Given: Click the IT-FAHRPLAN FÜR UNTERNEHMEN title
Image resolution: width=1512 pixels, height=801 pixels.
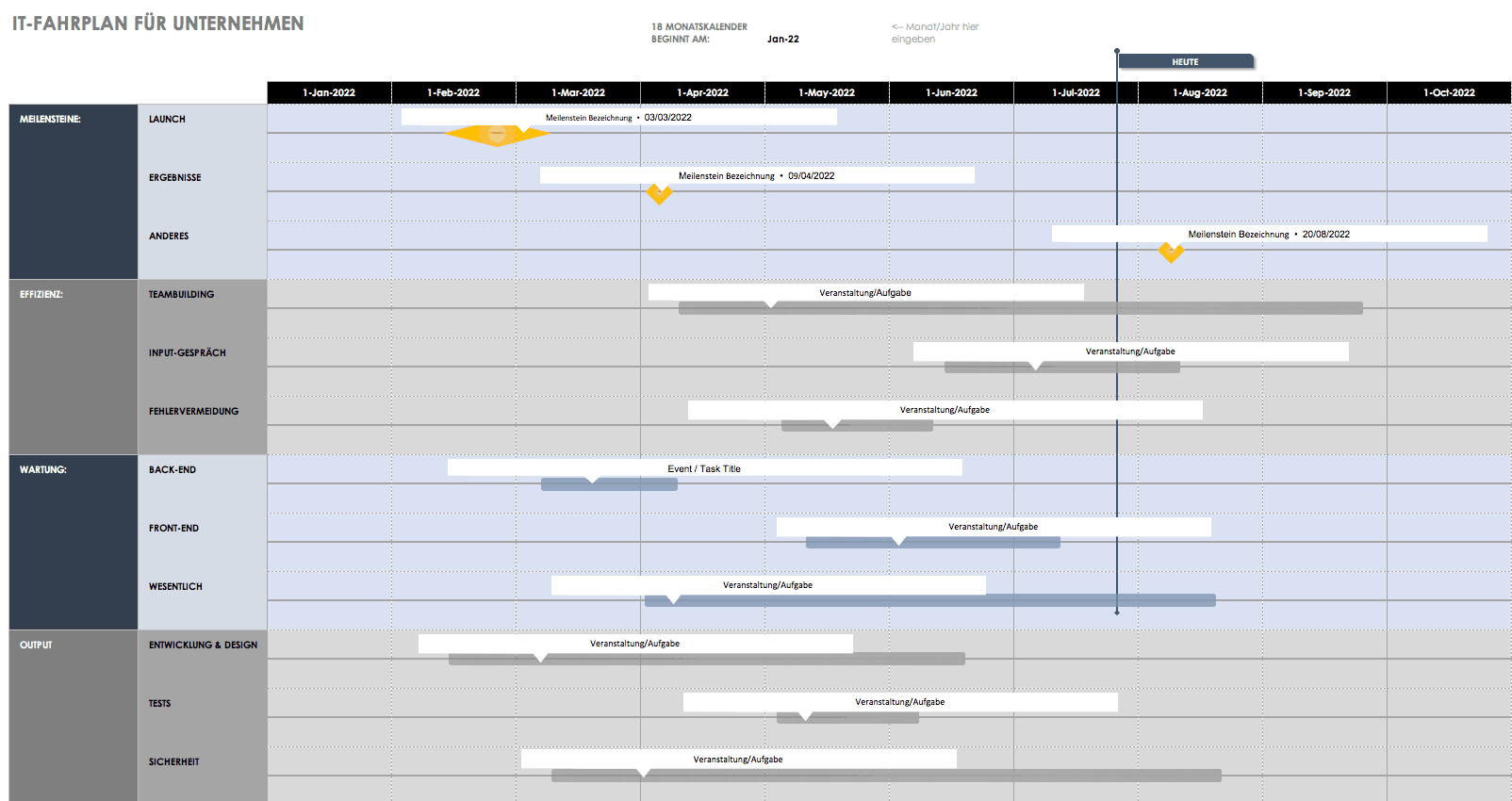Looking at the screenshot, I should [x=158, y=24].
